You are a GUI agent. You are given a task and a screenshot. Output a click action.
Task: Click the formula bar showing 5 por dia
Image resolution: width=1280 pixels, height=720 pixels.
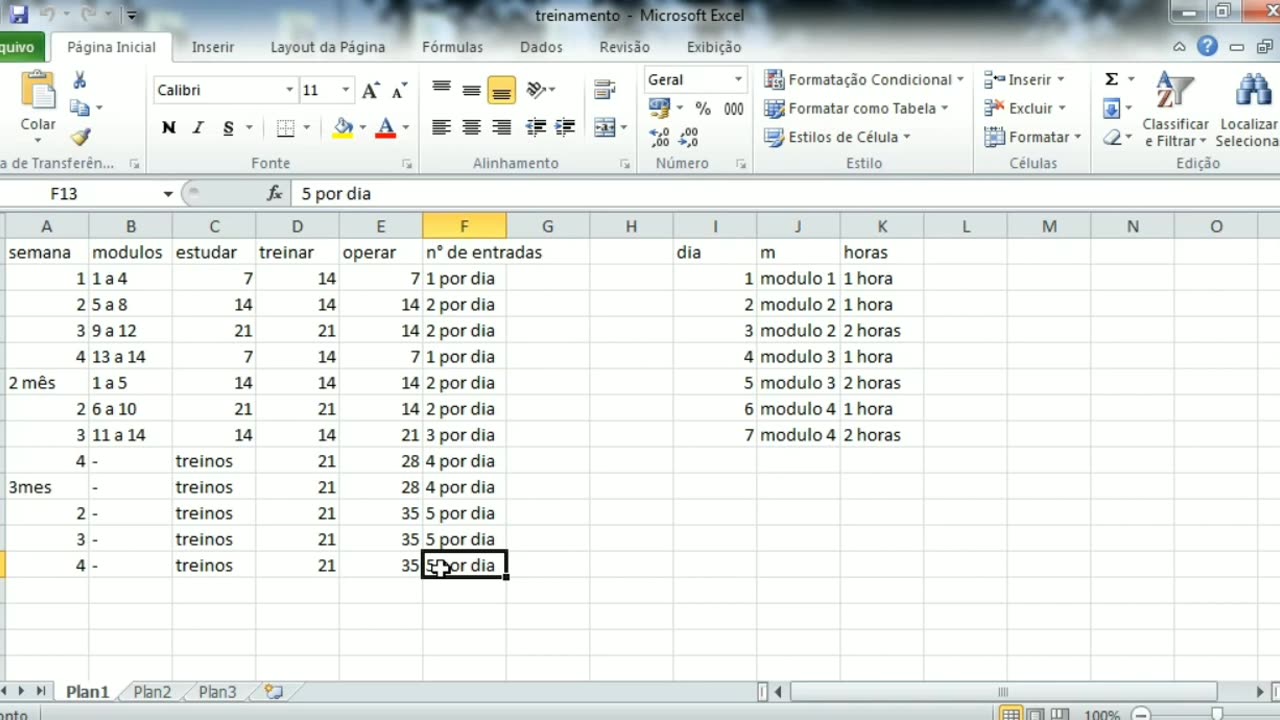click(x=785, y=193)
